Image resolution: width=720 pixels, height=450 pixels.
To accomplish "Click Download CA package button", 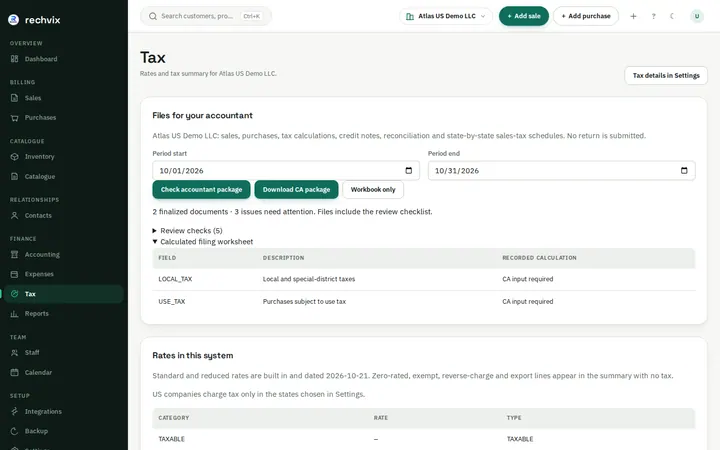I will pyautogui.click(x=296, y=190).
